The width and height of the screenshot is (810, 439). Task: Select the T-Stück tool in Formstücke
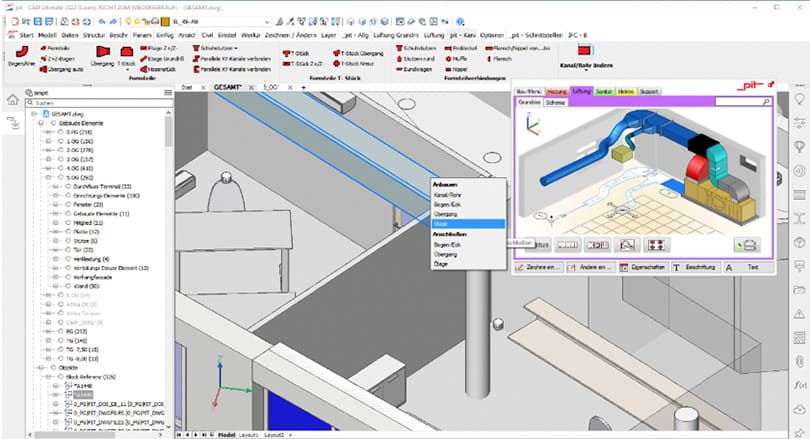(x=126, y=54)
